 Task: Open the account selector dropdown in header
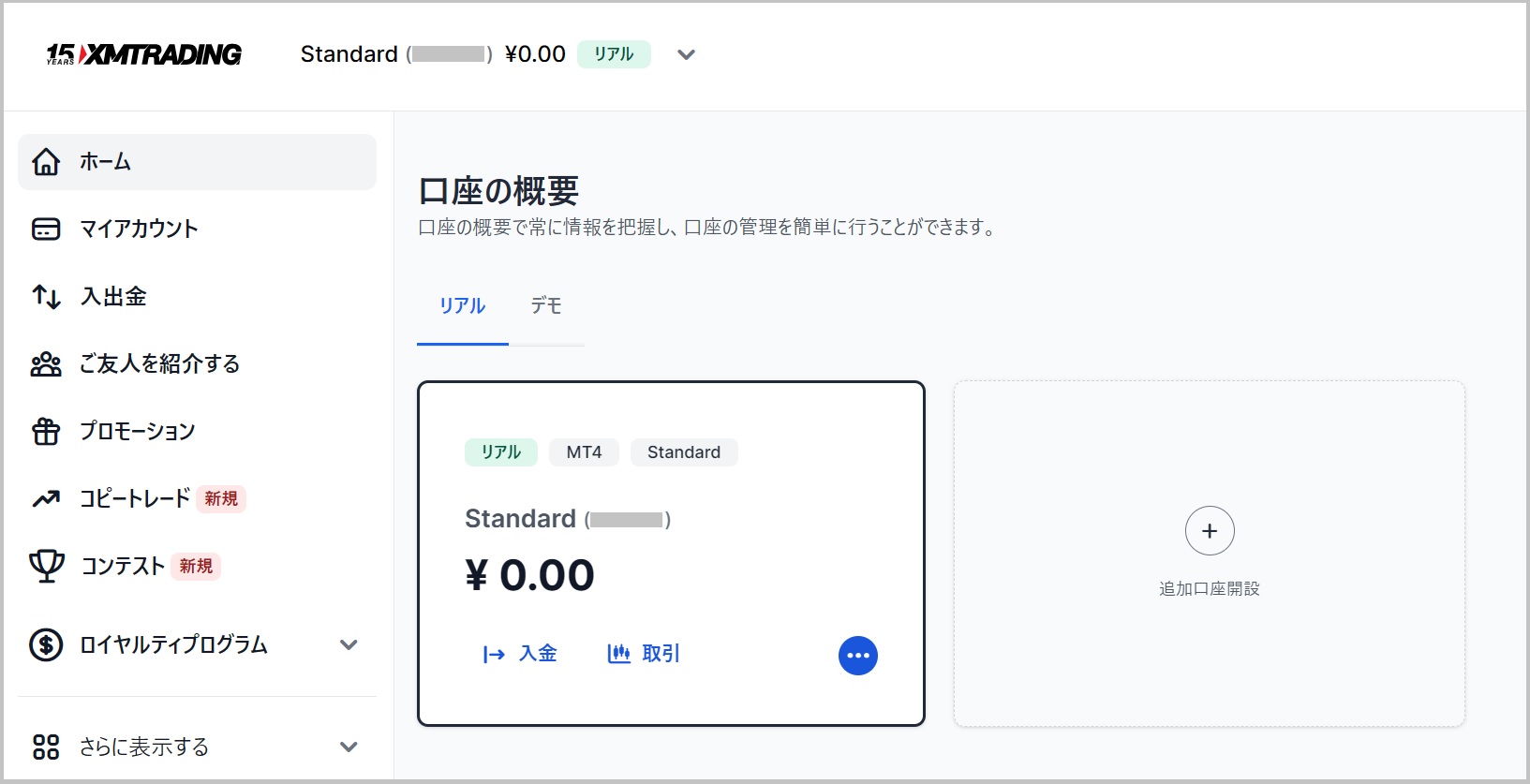[686, 54]
